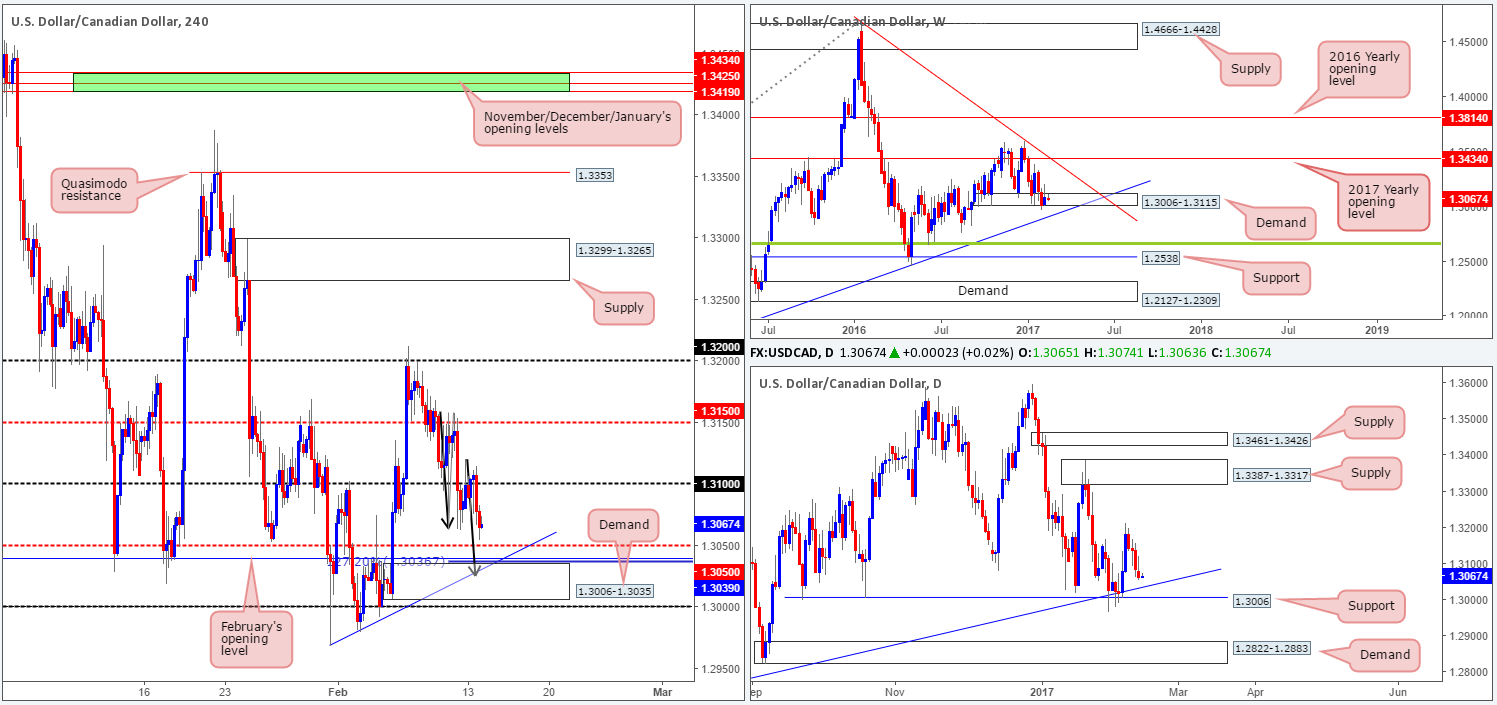1497x705 pixels.
Task: Select the 1.3100 price axis tag
Action: 719,484
